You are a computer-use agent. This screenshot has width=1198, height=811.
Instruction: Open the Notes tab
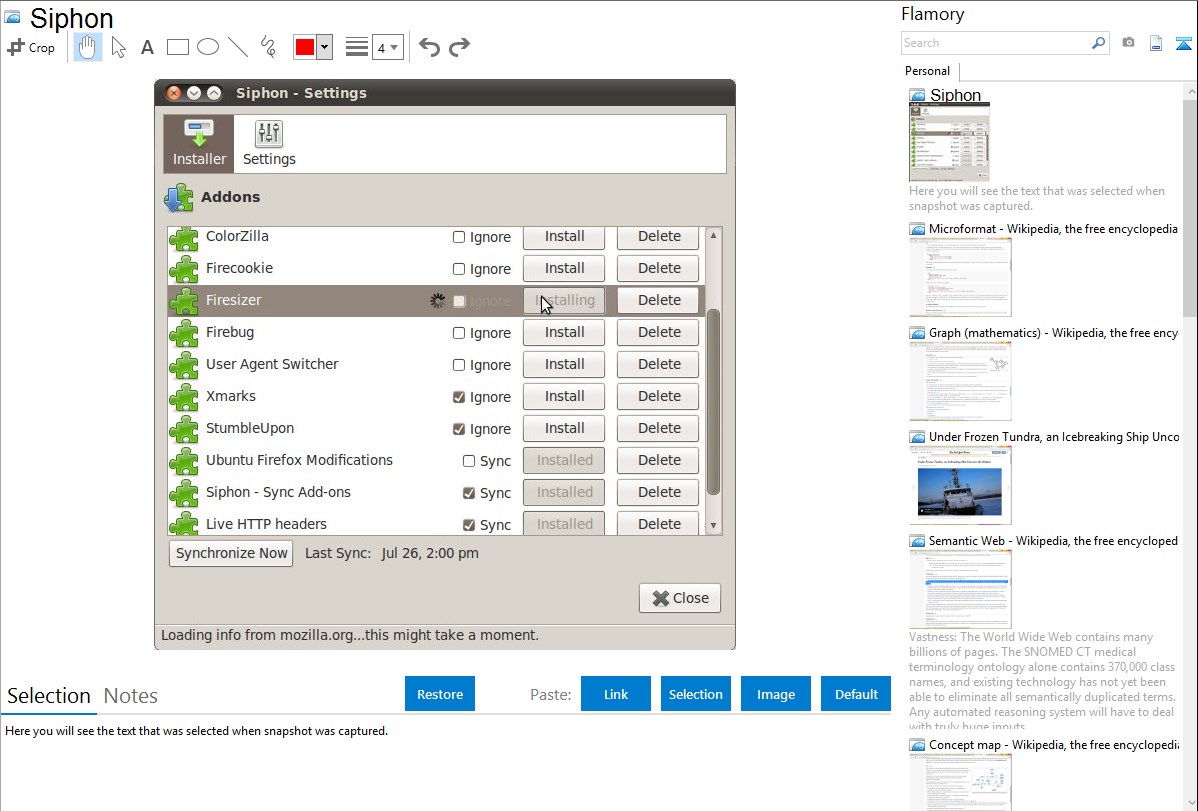point(131,696)
